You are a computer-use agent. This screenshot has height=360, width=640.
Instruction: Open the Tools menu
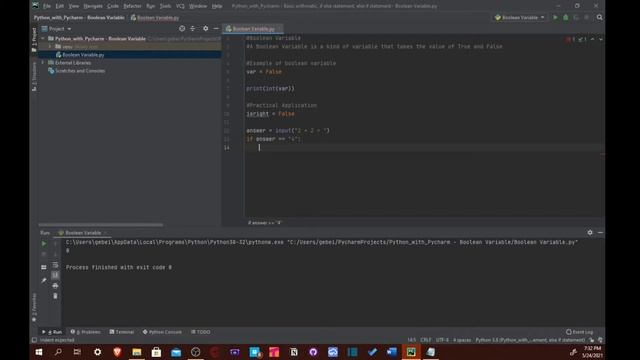click(165, 6)
